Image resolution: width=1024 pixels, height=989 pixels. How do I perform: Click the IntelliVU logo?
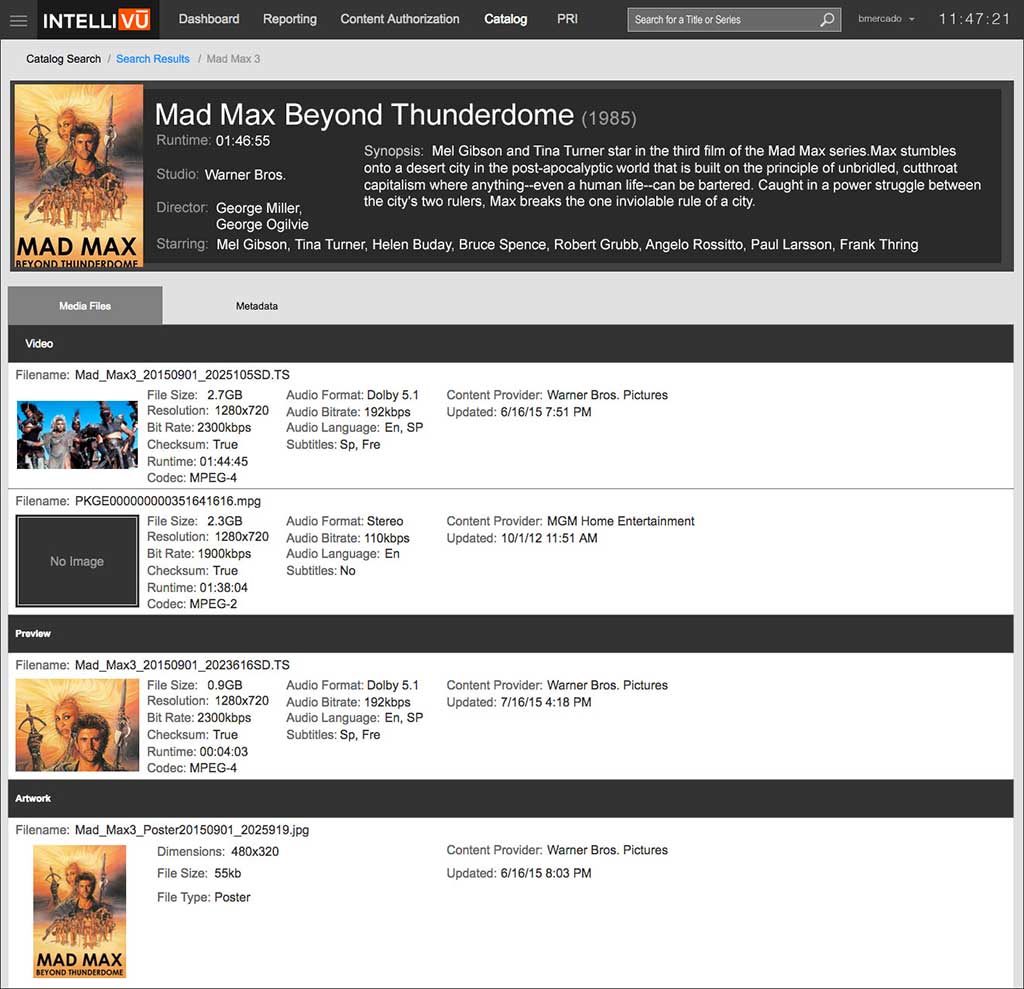coord(93,20)
